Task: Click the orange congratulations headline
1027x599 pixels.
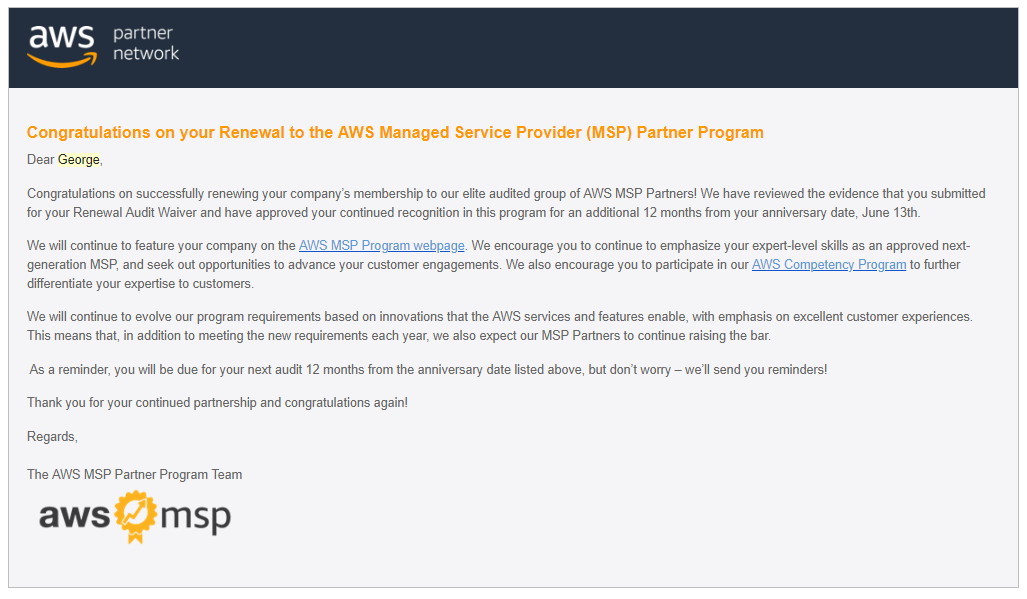Action: coord(395,132)
